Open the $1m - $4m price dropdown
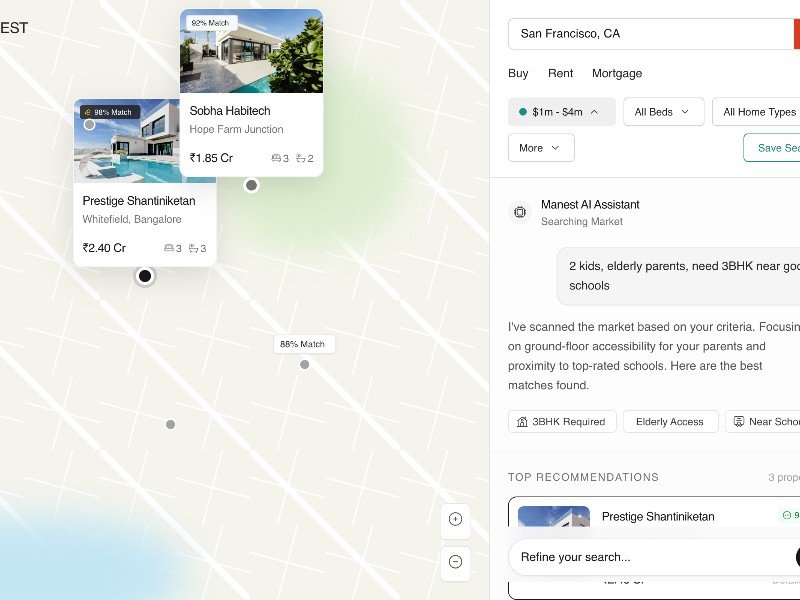This screenshot has width=800, height=600. (560, 112)
